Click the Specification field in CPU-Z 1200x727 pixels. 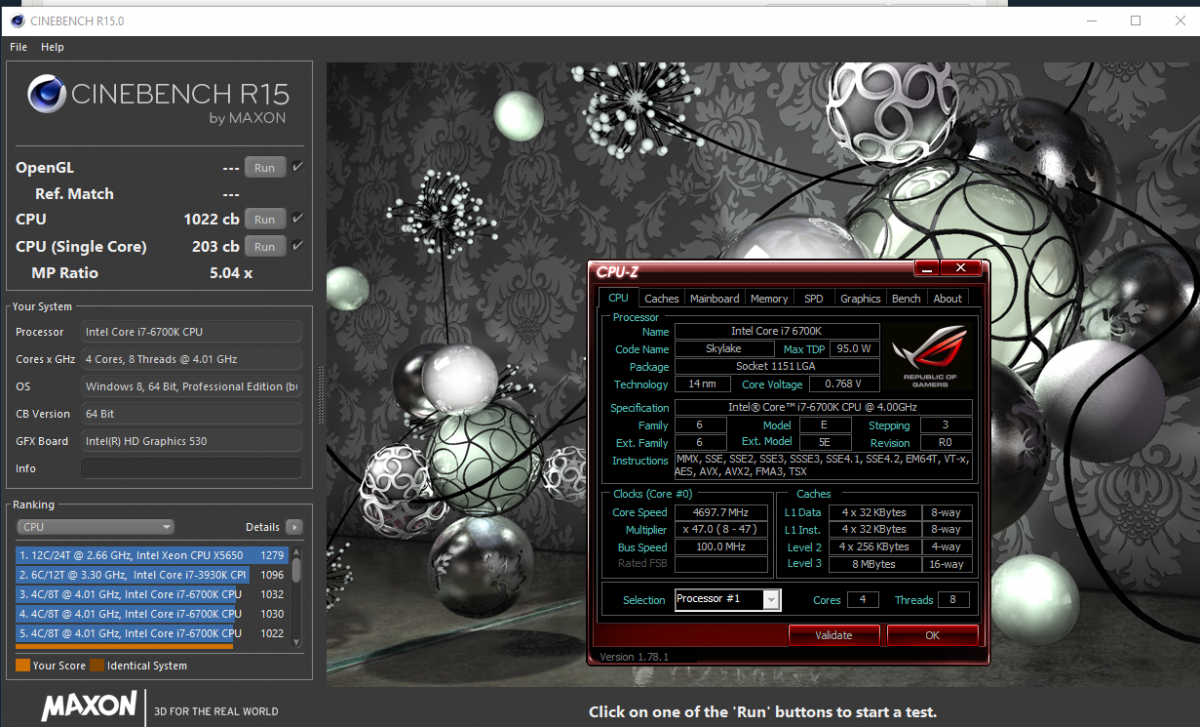(x=823, y=407)
